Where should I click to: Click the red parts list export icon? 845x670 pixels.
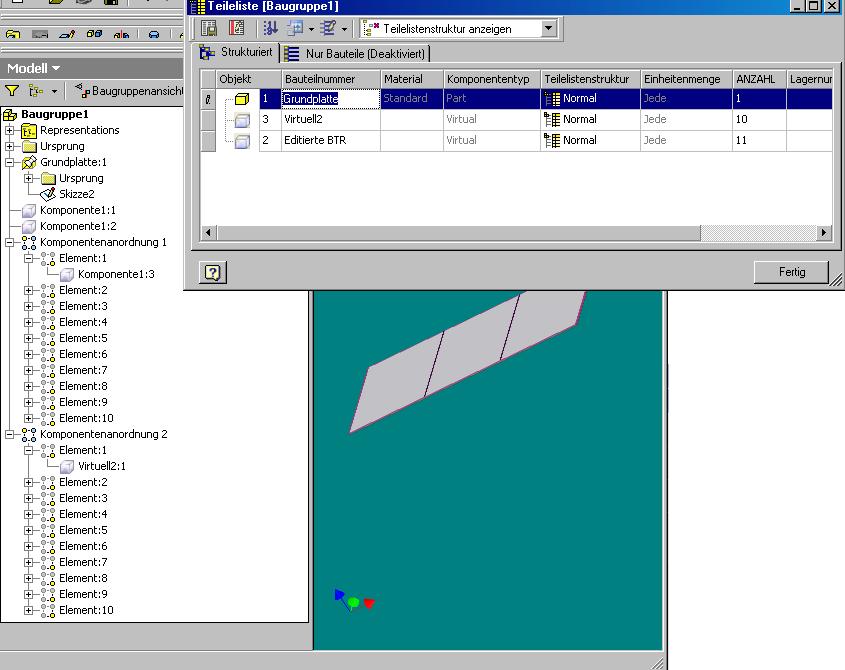[x=236, y=29]
